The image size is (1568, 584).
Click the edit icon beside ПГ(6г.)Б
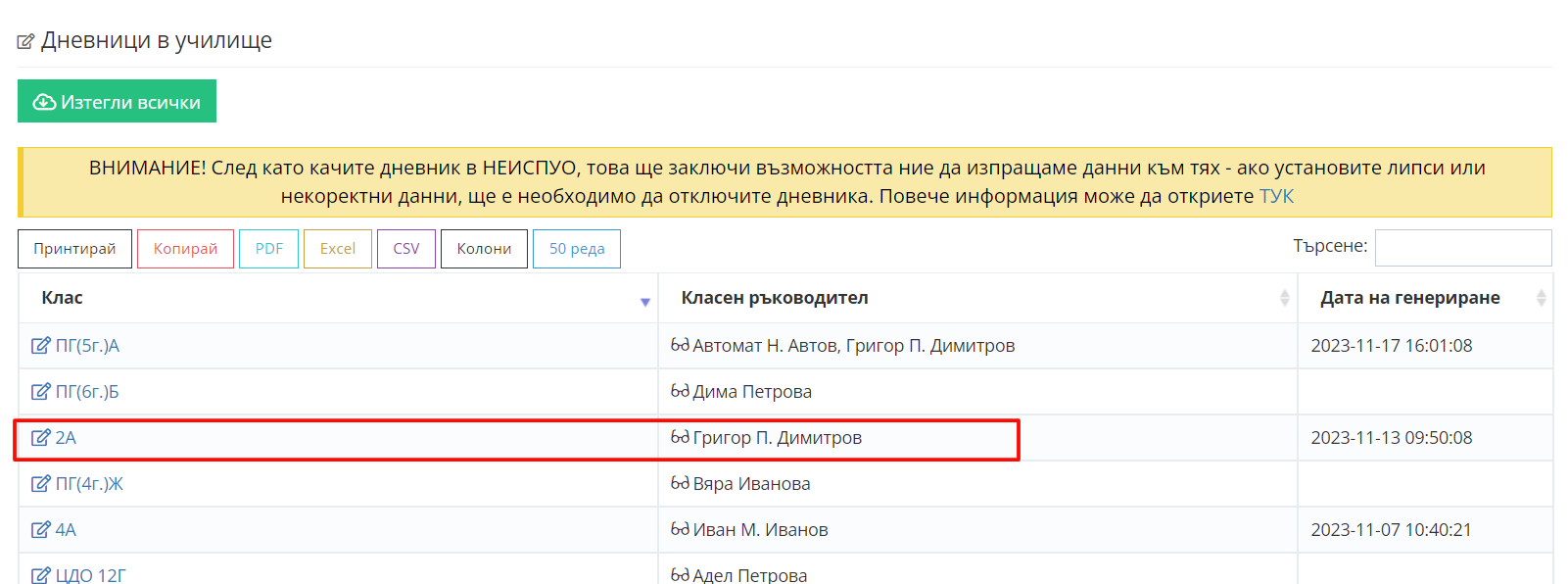[x=40, y=391]
